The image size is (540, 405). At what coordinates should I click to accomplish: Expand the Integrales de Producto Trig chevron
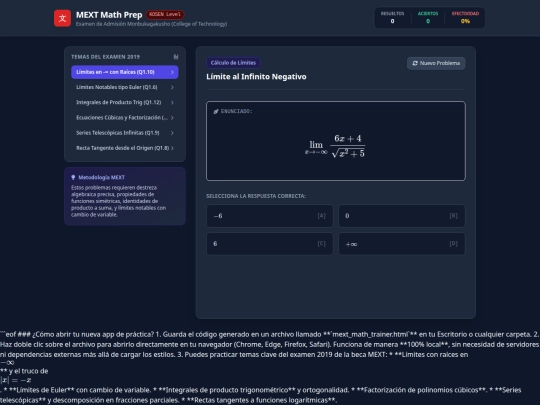[x=172, y=103]
